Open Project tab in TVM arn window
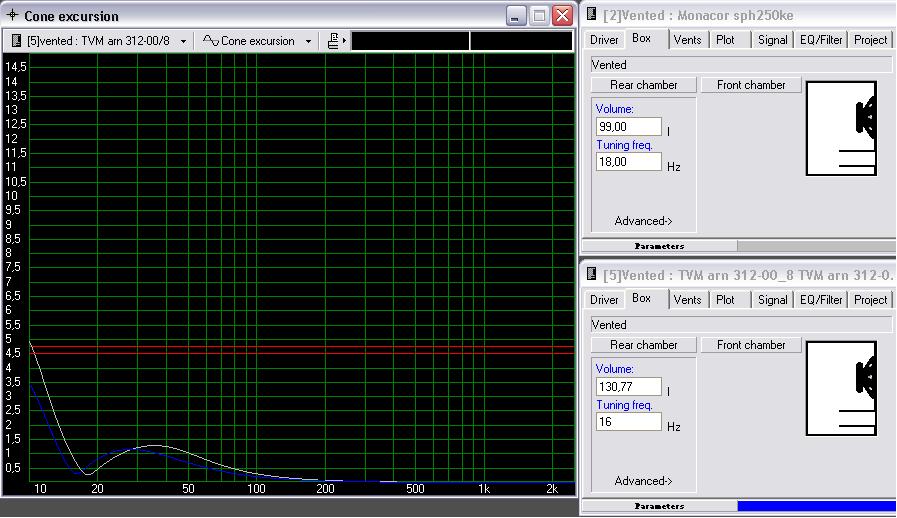Screen dimensions: 897x518 (x=871, y=299)
